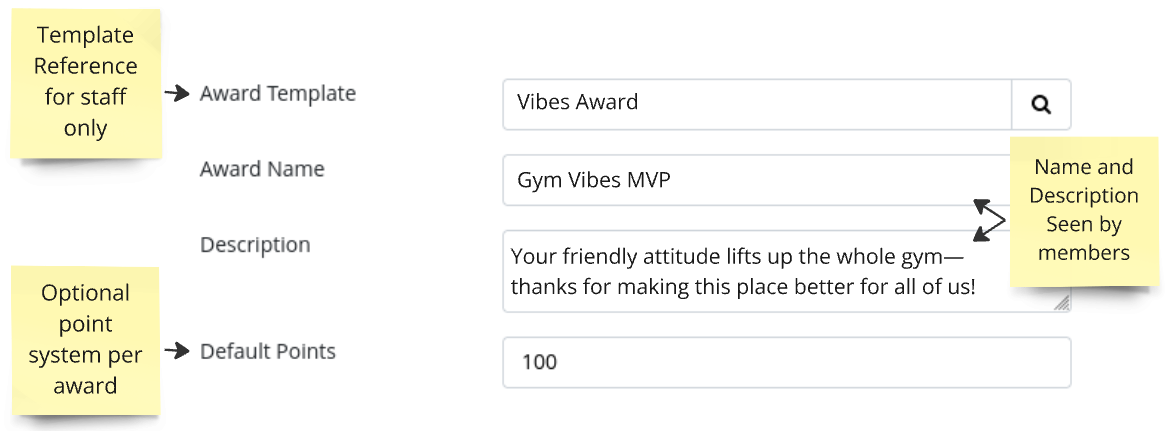
Task: Click the Award Template label
Action: (278, 94)
